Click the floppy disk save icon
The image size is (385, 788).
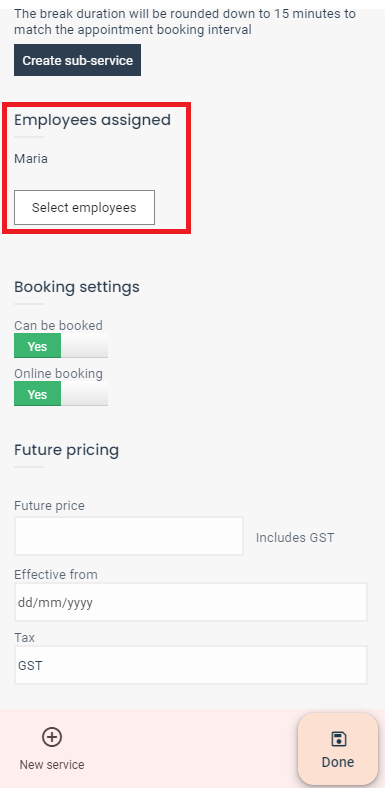pos(338,739)
